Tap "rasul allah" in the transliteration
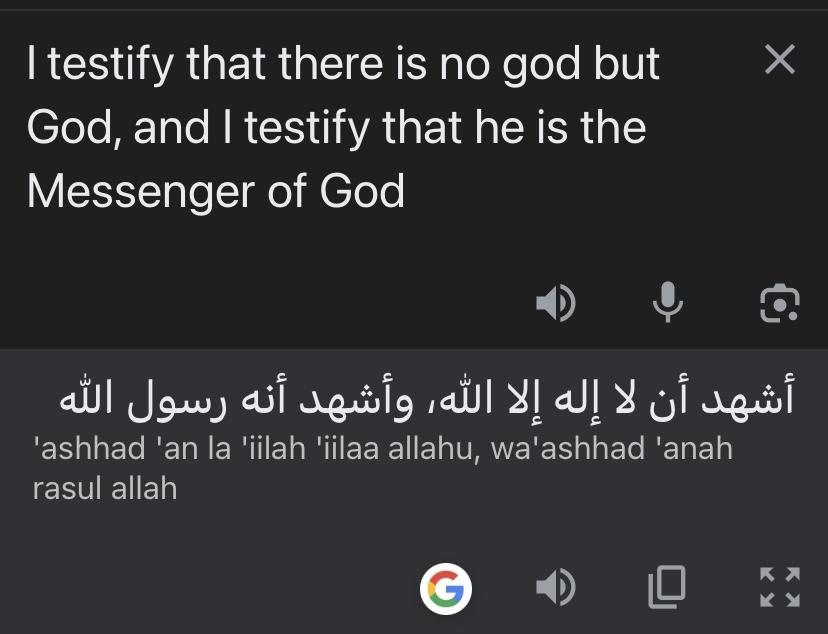Image resolution: width=828 pixels, height=634 pixels. coord(105,489)
